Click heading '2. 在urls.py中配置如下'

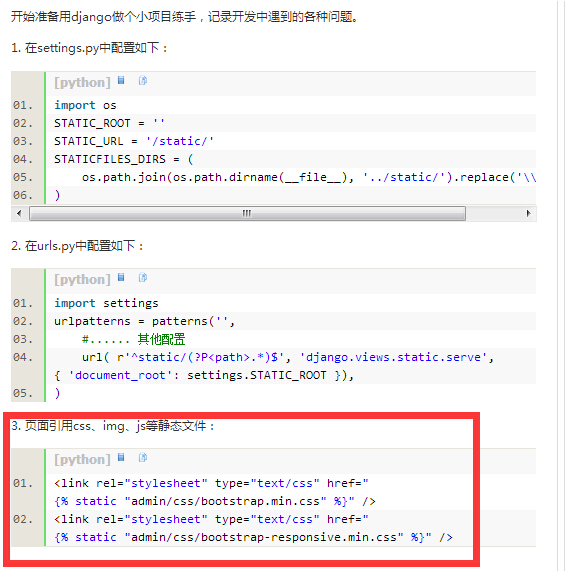(x=77, y=246)
